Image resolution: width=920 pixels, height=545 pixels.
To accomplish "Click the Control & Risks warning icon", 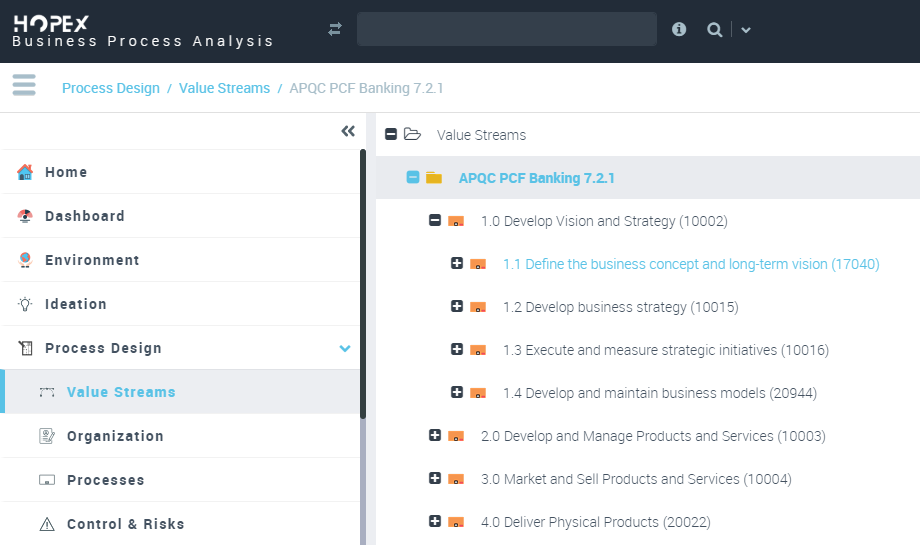I will pyautogui.click(x=47, y=524).
